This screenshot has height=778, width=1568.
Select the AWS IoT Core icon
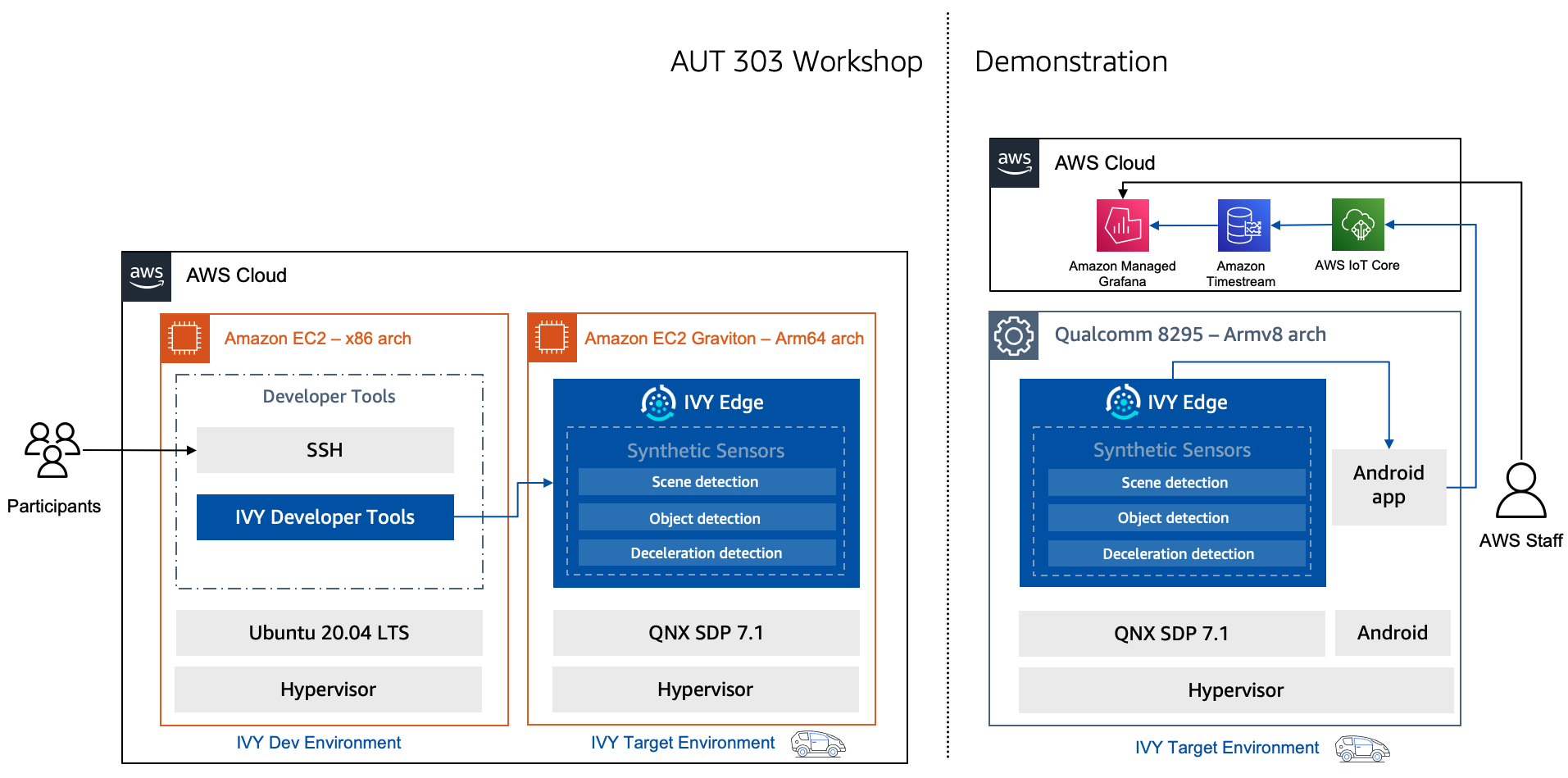coord(1357,225)
